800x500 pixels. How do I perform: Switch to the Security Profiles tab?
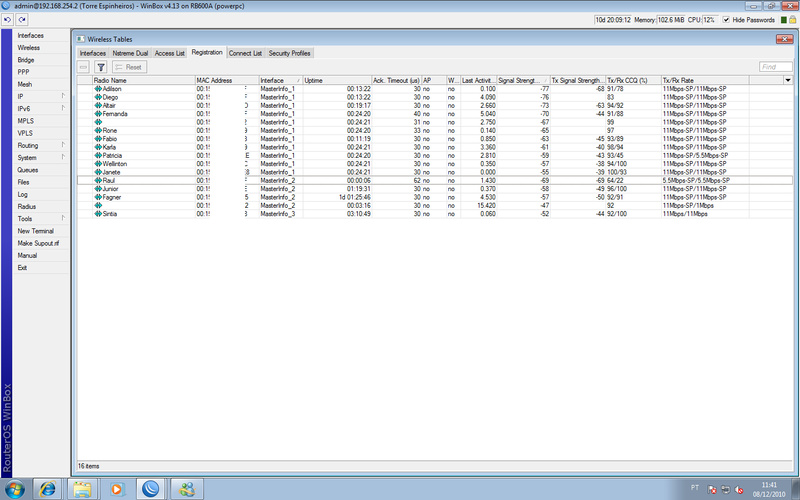point(289,53)
